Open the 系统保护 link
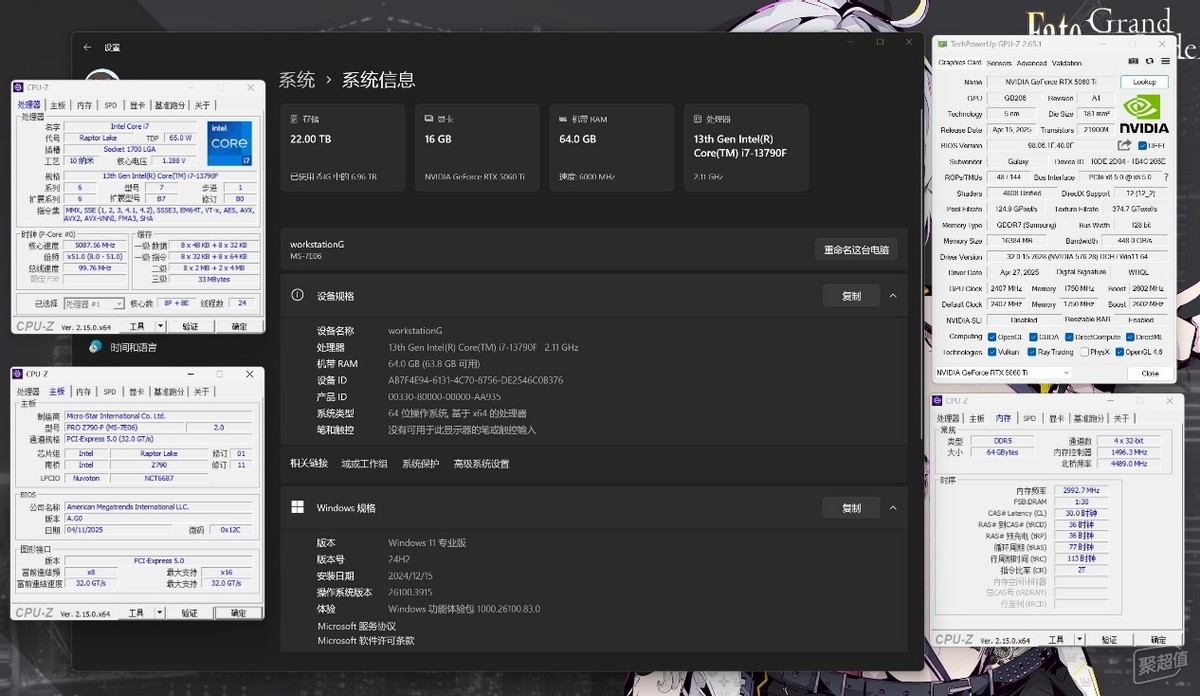Viewport: 1200px width, 696px height. [420, 464]
